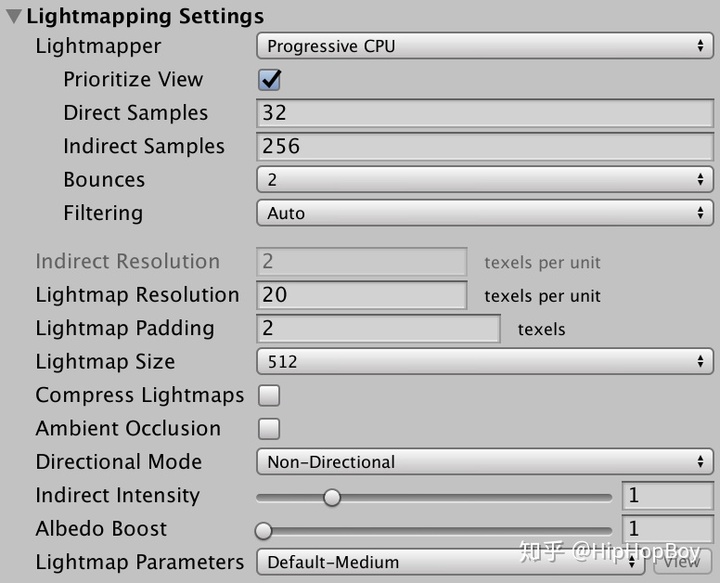
Task: Click the Lightmapper label
Action: click(x=98, y=47)
